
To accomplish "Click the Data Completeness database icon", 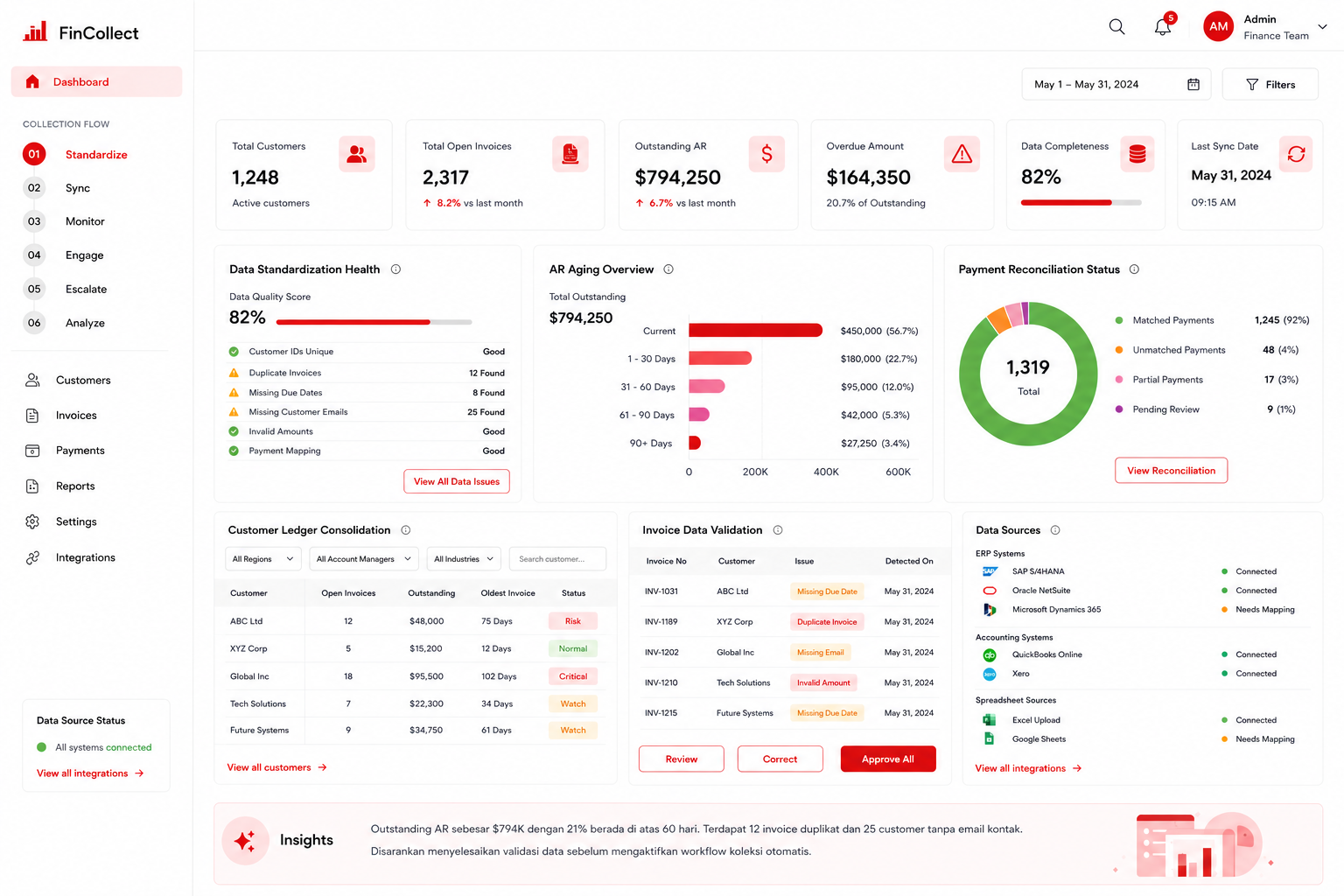I will pos(1137,154).
